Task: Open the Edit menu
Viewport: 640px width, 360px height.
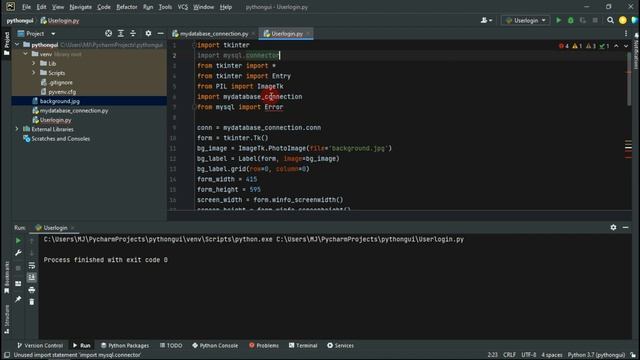Action: [x=41, y=7]
